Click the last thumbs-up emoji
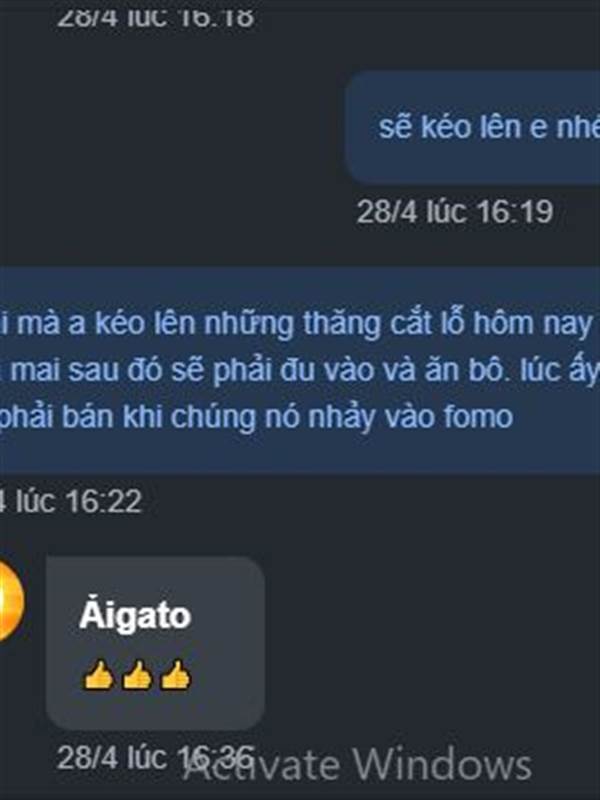Screen dimensions: 600x800 coord(176,676)
